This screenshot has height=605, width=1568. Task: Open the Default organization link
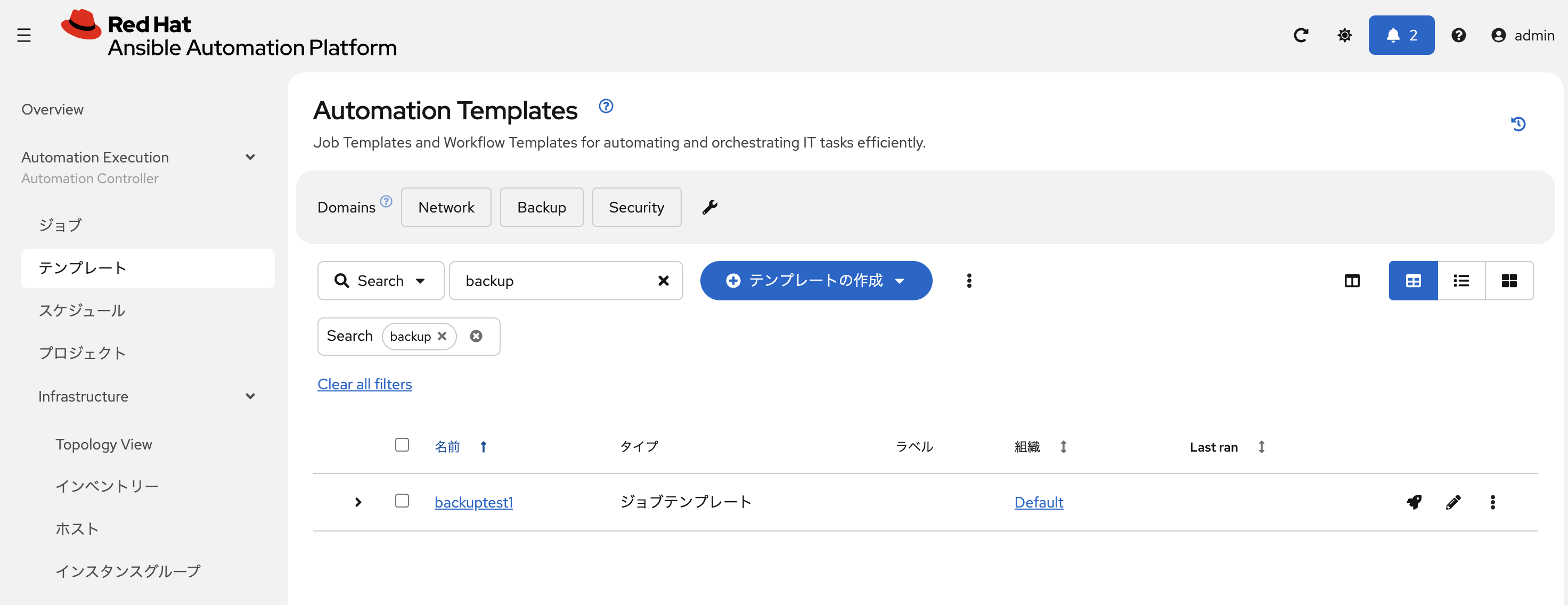pyautogui.click(x=1039, y=502)
